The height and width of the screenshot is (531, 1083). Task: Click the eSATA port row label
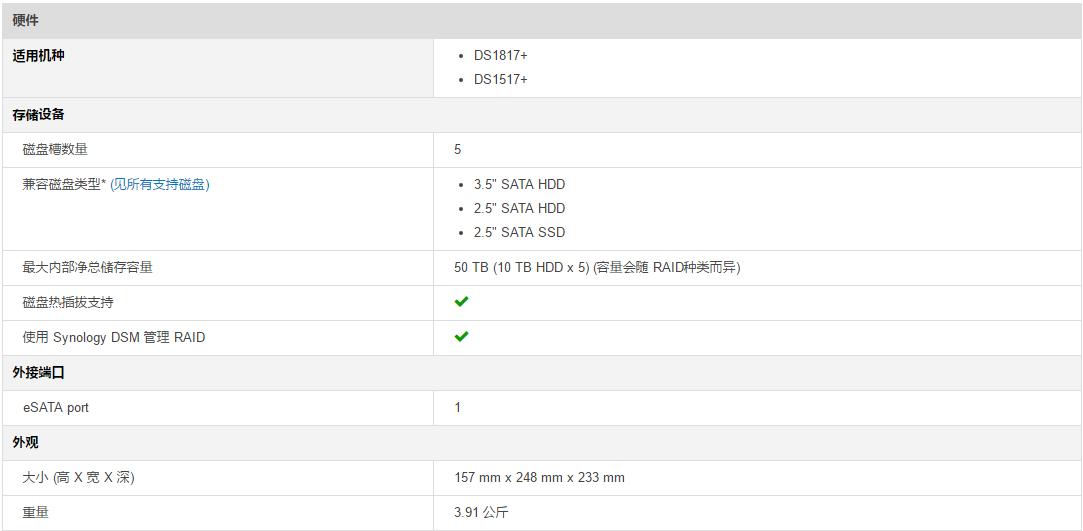[56, 407]
